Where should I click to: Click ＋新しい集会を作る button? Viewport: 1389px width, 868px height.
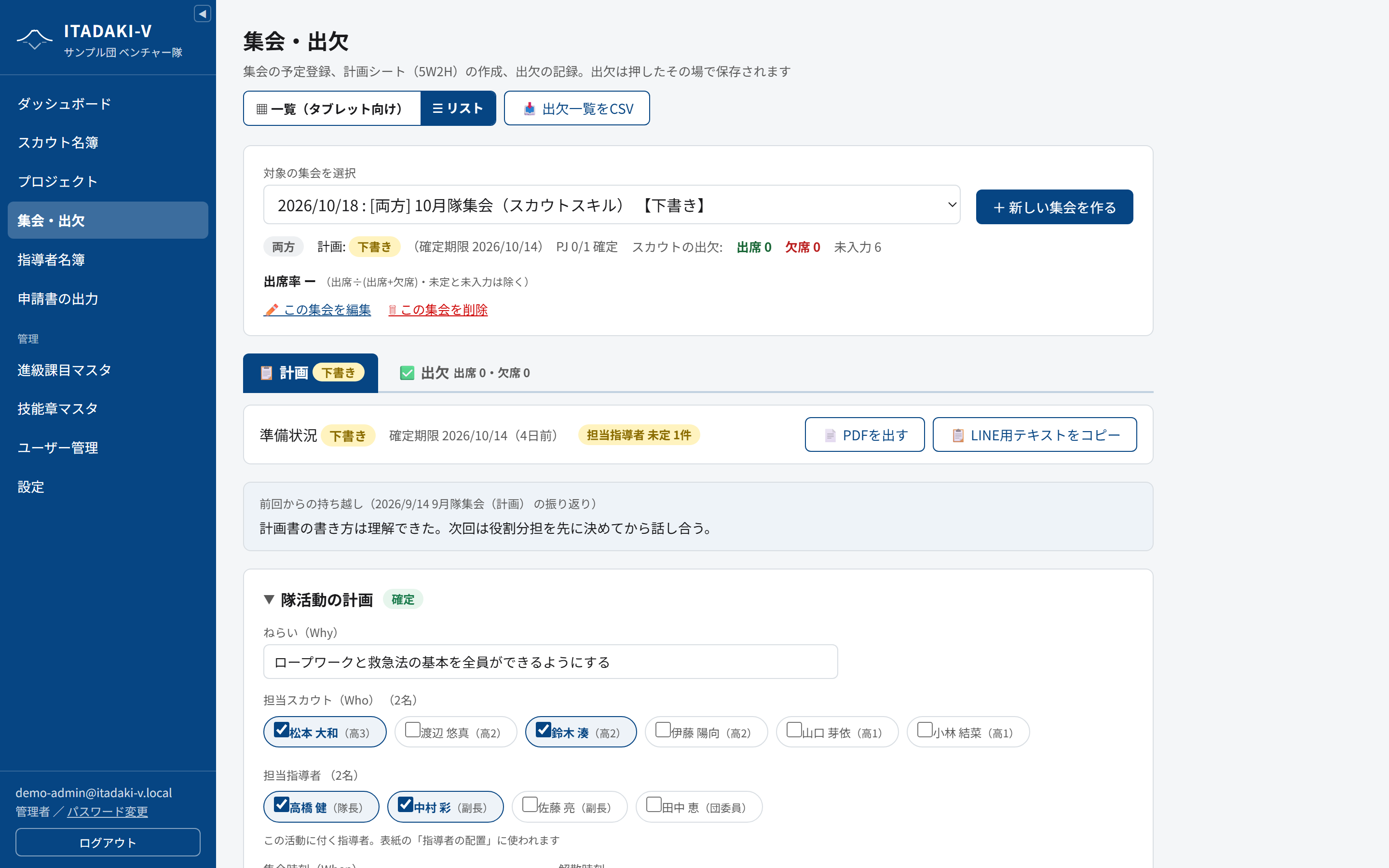[x=1054, y=207]
